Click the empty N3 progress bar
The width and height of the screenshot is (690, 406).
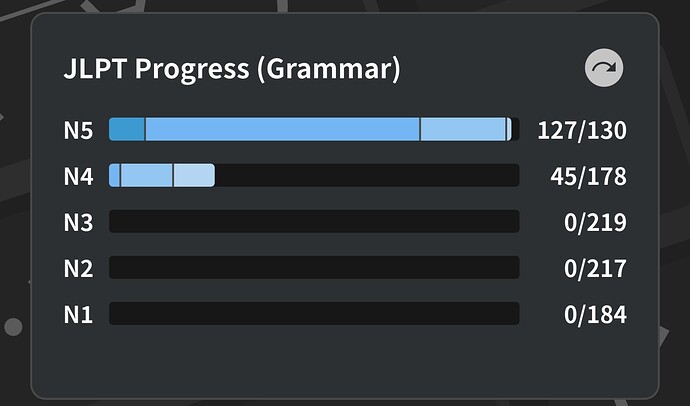click(x=314, y=222)
